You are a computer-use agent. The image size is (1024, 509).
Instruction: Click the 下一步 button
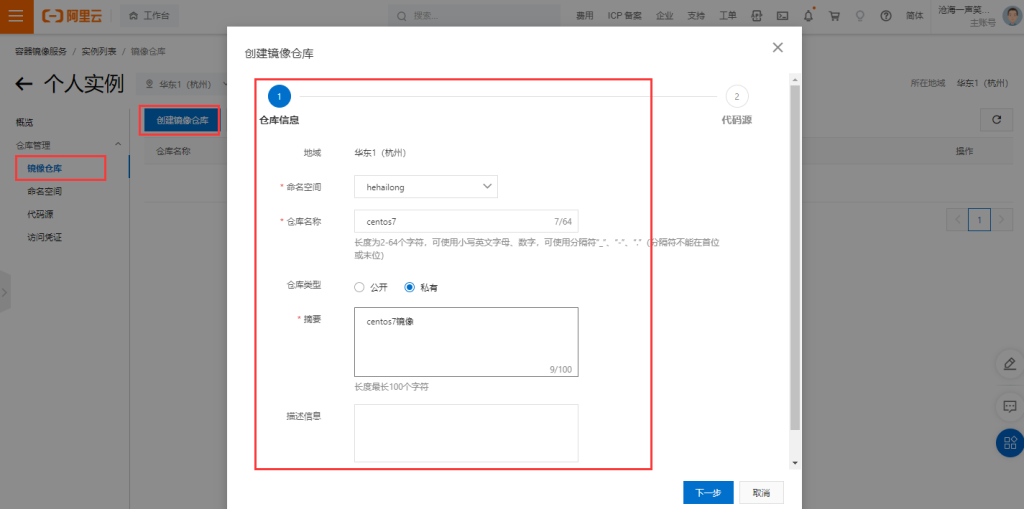coord(708,492)
